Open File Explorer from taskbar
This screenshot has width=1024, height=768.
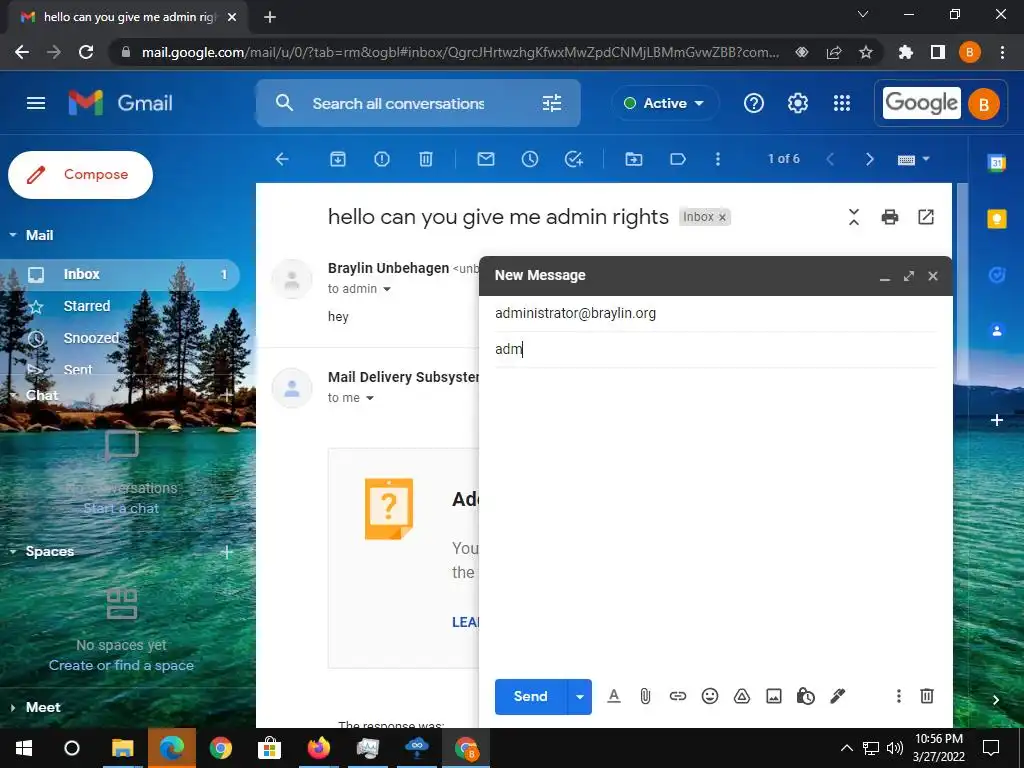122,748
